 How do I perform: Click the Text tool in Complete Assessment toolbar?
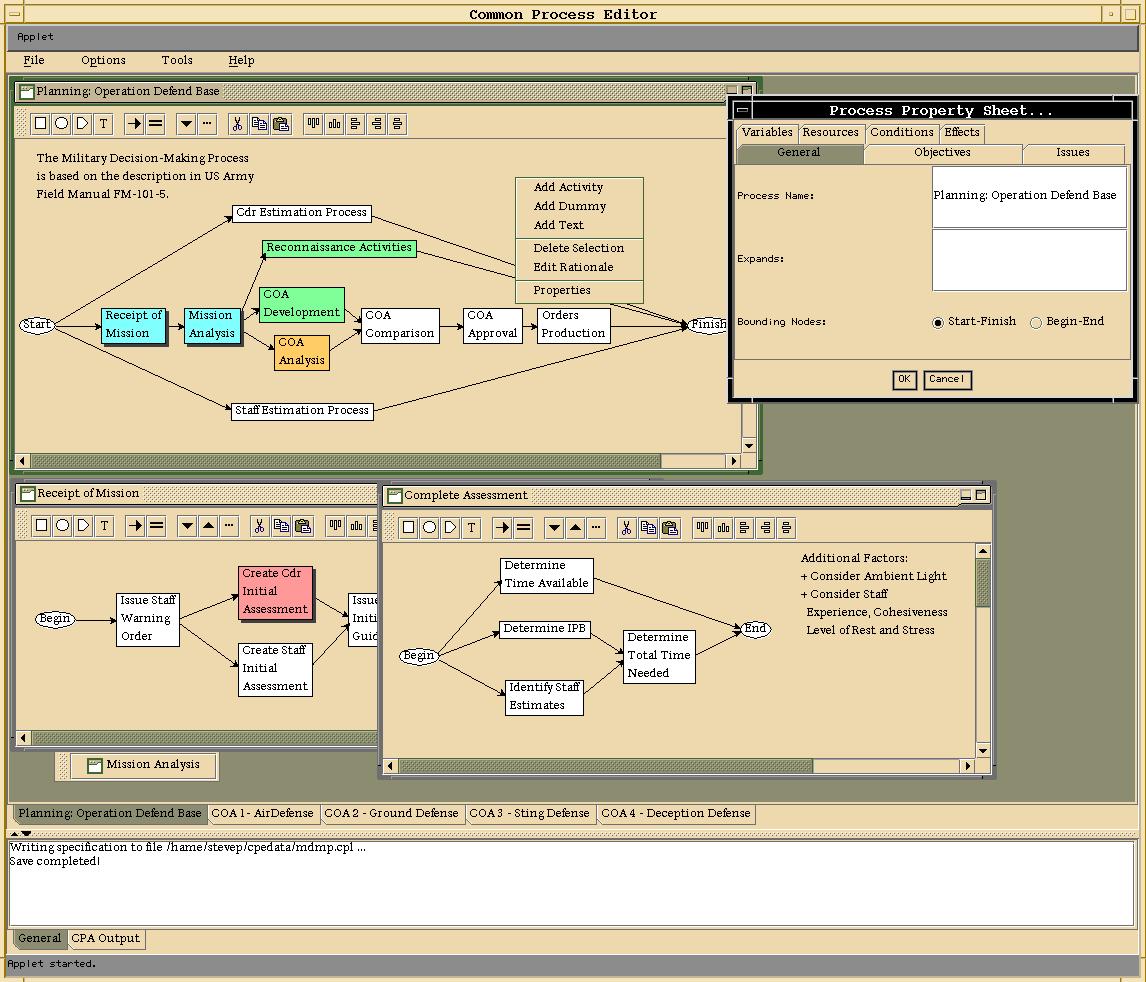(x=472, y=528)
